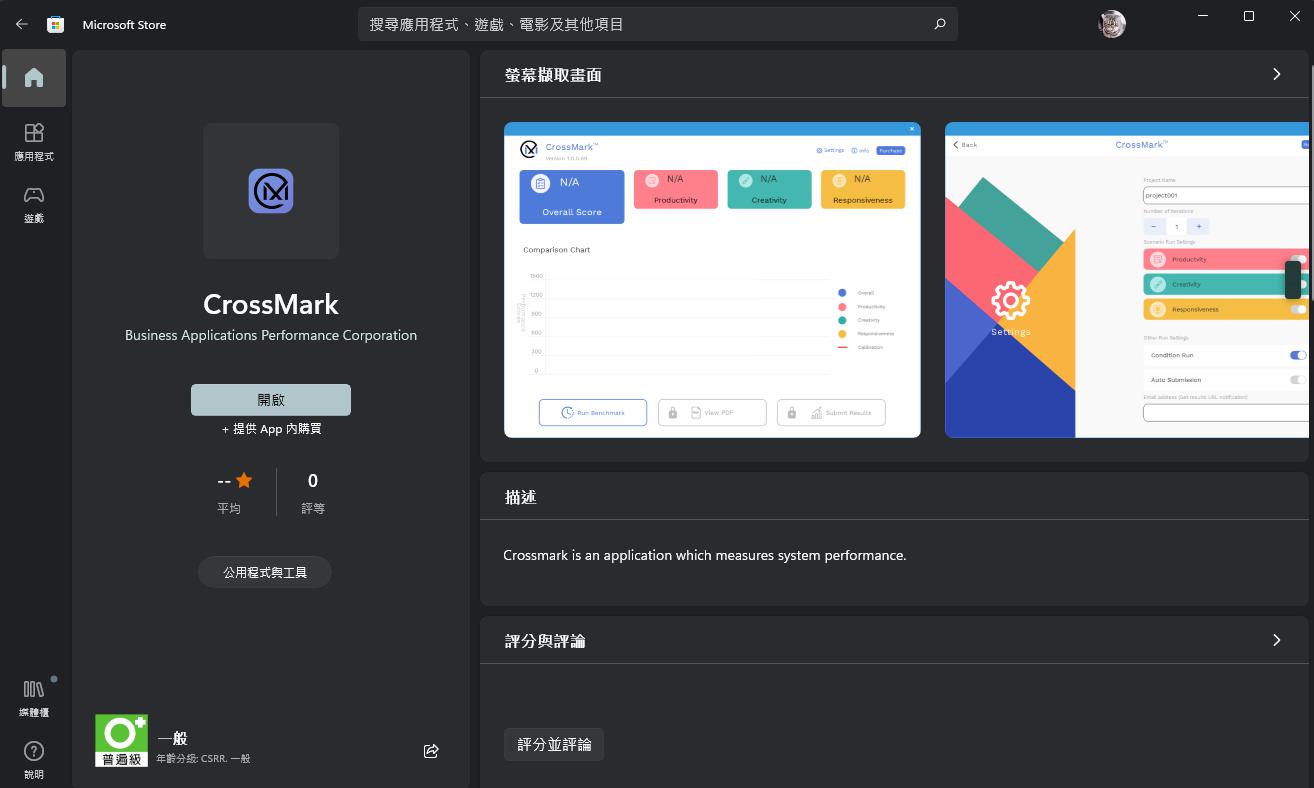Image resolution: width=1314 pixels, height=788 pixels.
Task: Click the 年齡分級 CSRR rating text
Action: tap(204, 759)
